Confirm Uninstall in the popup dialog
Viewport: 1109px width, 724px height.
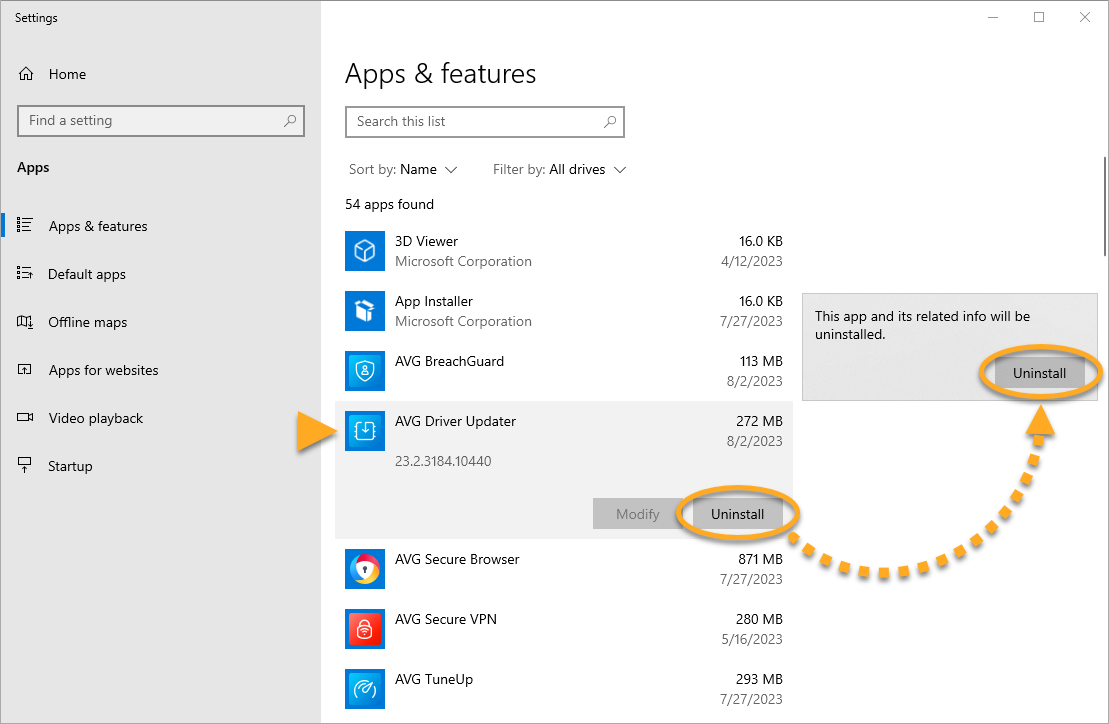click(1039, 373)
